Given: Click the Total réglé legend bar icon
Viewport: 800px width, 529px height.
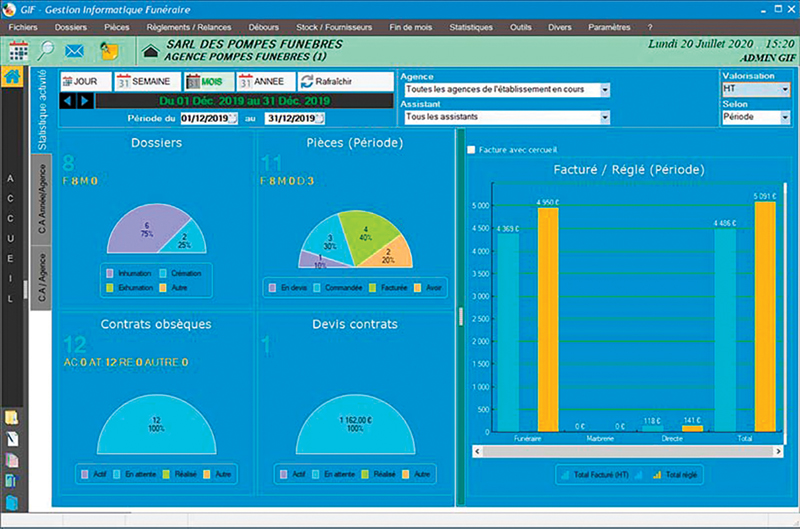Looking at the screenshot, I should click(x=657, y=475).
